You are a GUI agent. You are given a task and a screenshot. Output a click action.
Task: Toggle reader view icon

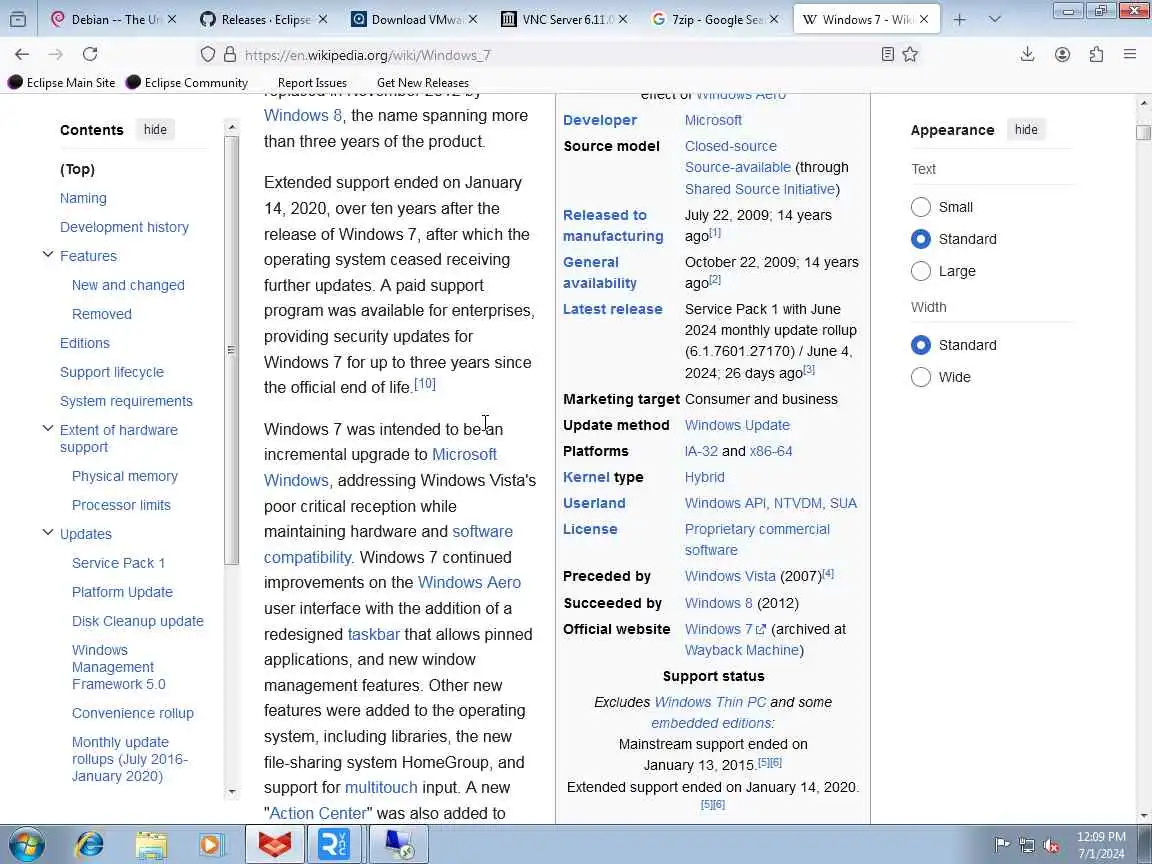click(888, 54)
